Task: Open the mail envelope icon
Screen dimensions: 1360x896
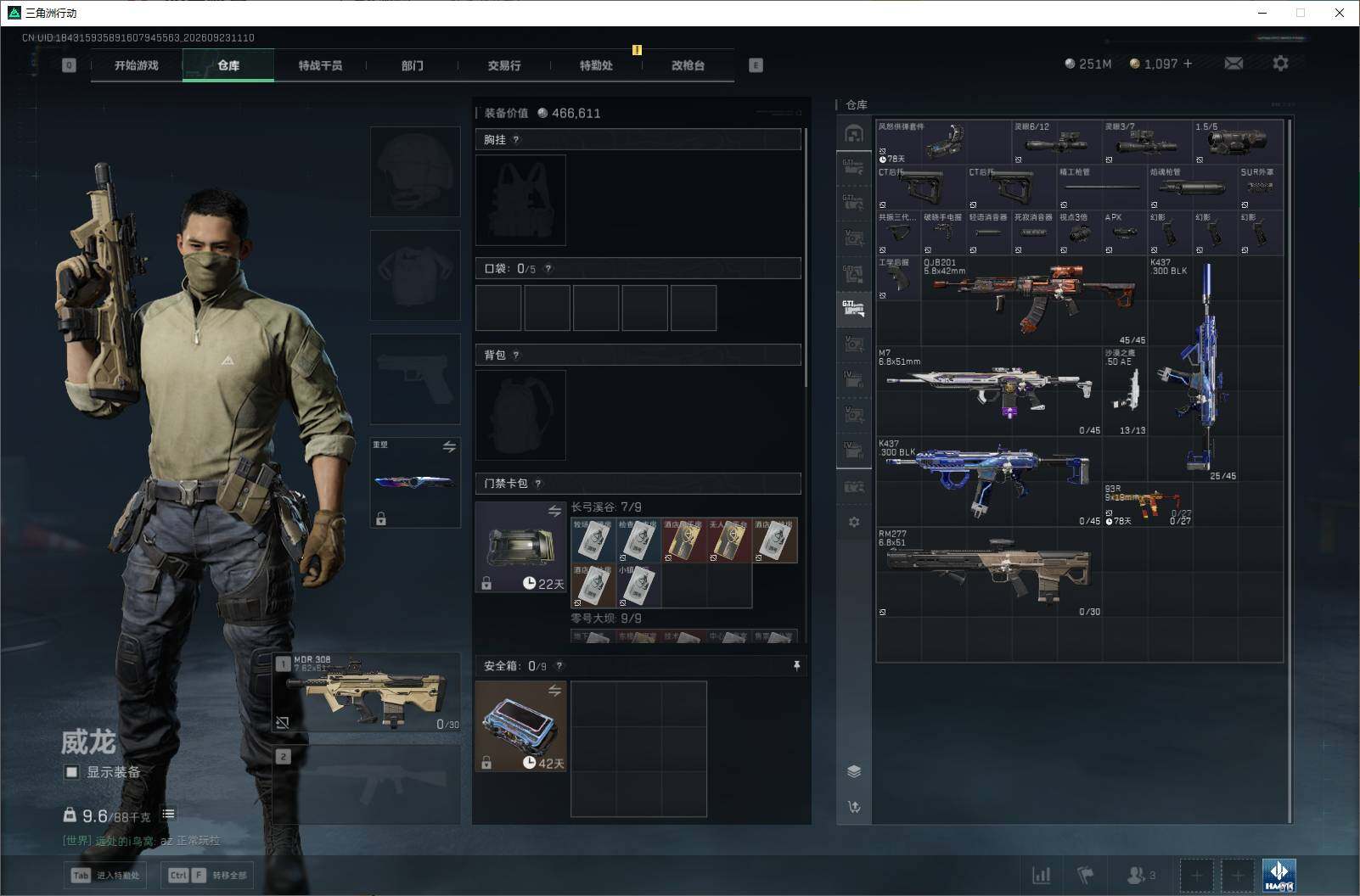Action: [x=1234, y=64]
